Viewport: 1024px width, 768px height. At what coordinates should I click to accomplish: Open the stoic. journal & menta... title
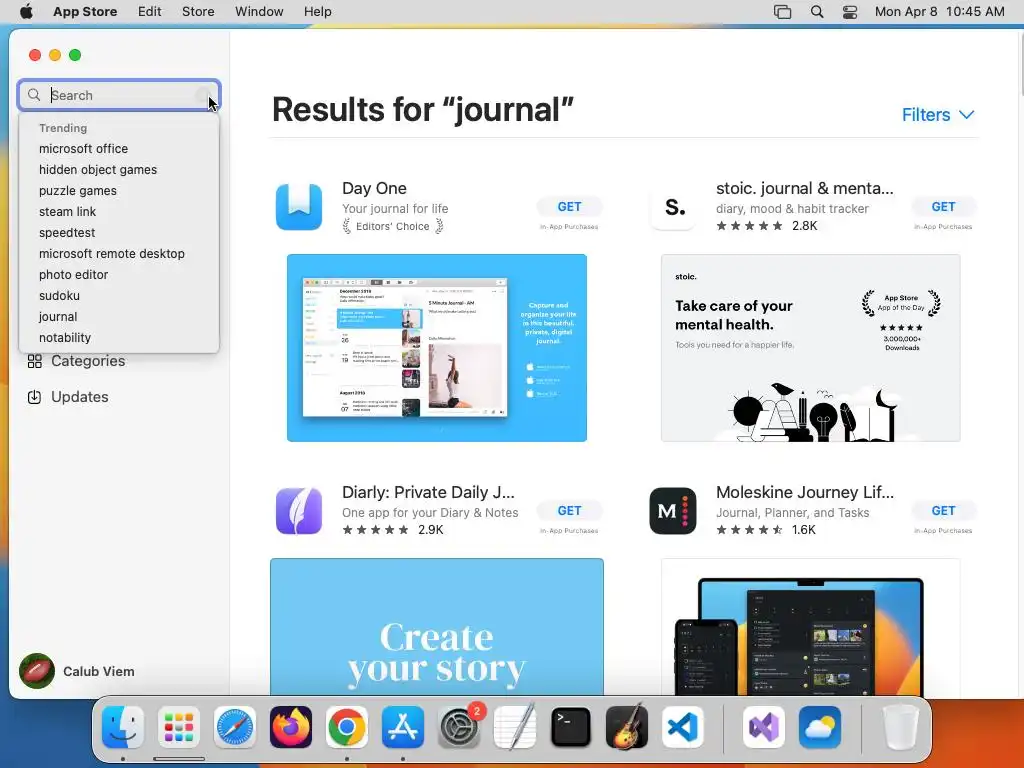point(805,188)
